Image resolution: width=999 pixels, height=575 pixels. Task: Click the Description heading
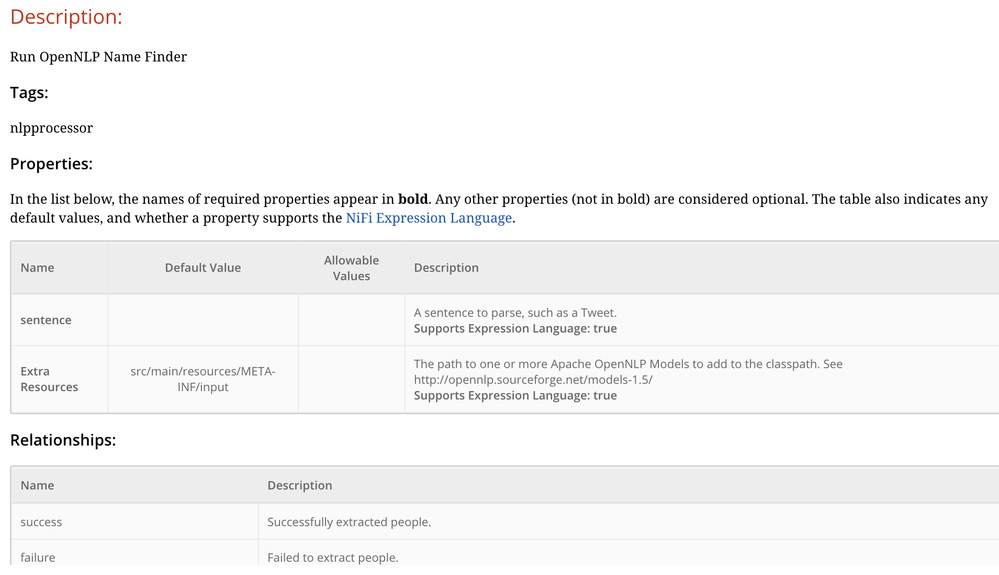[x=66, y=17]
